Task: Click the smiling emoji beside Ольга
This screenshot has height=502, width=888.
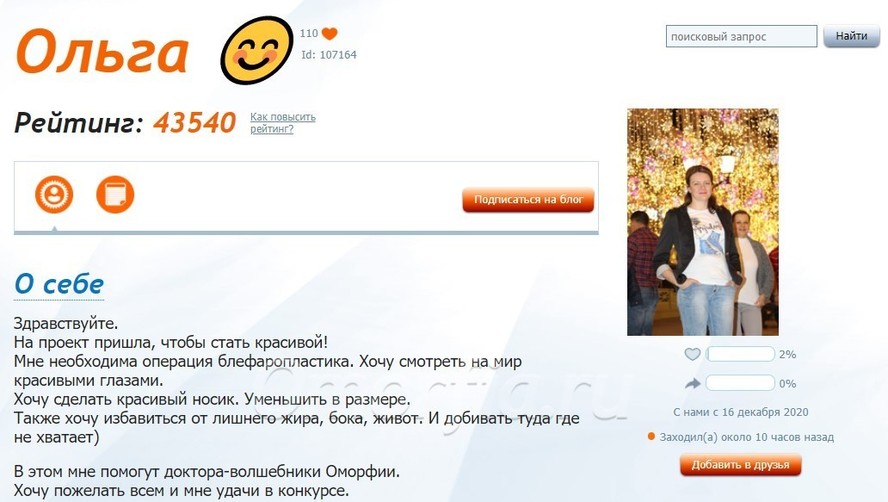Action: pos(257,50)
